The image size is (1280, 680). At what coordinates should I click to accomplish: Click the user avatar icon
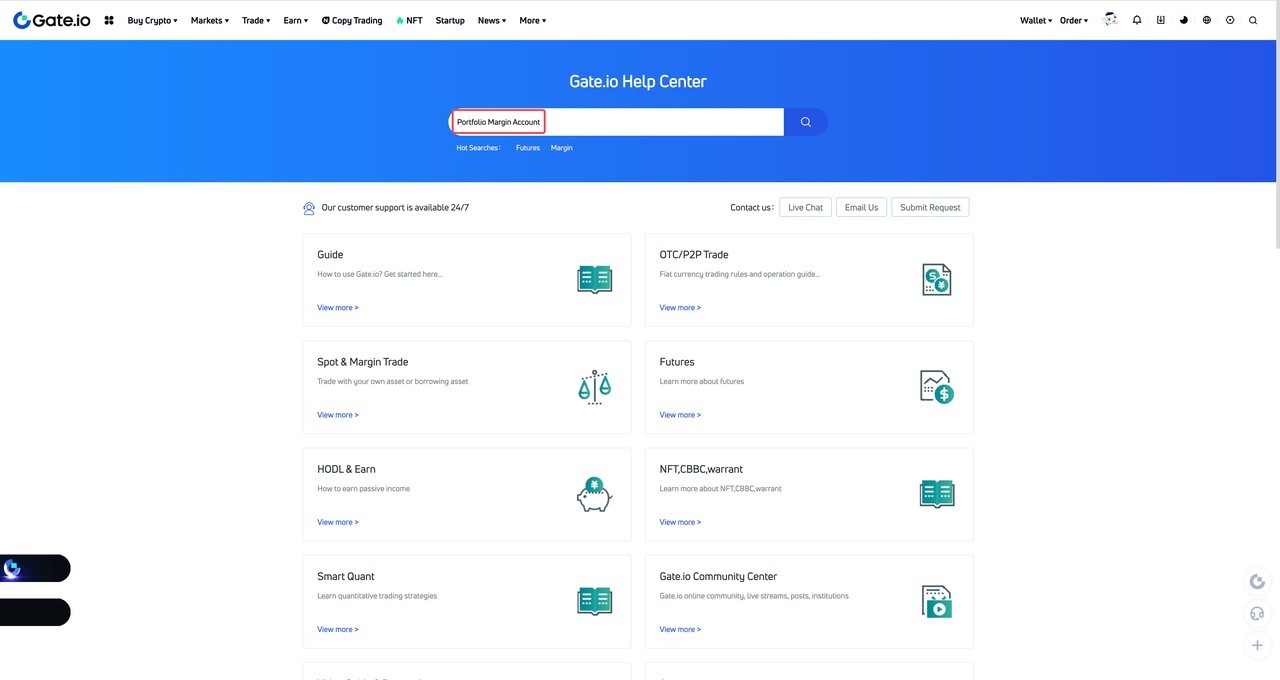tap(1110, 20)
